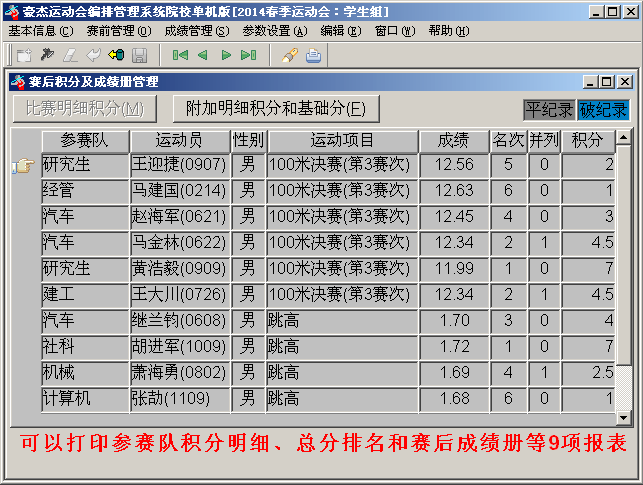643x485 pixels.
Task: Click the main window title bar app icon
Action: tap(12, 11)
